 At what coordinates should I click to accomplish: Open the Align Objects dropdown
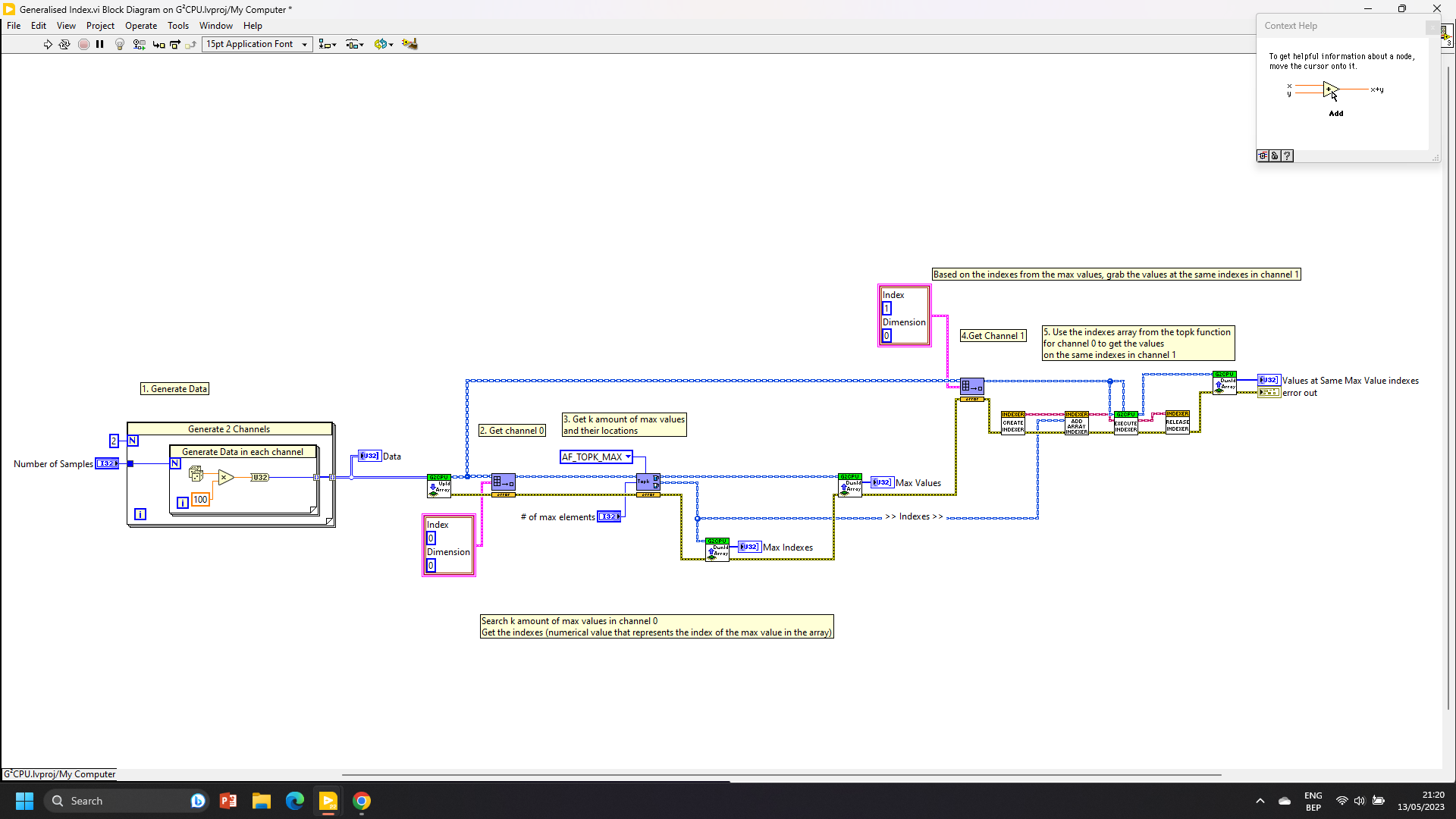(x=328, y=44)
